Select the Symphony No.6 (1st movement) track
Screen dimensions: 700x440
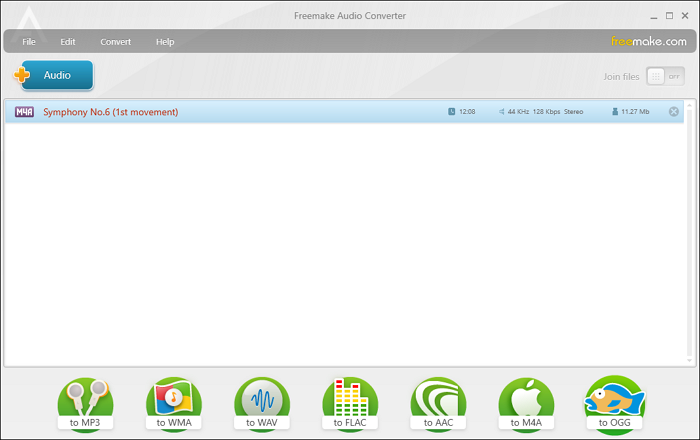[110, 112]
